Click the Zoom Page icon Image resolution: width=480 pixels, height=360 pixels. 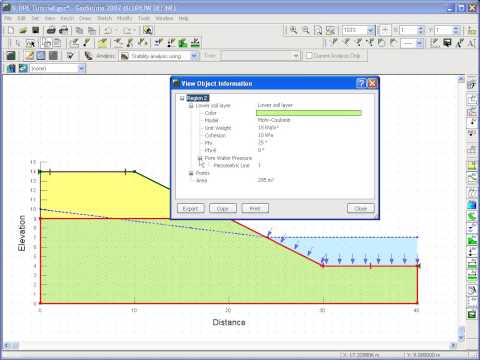click(x=318, y=30)
